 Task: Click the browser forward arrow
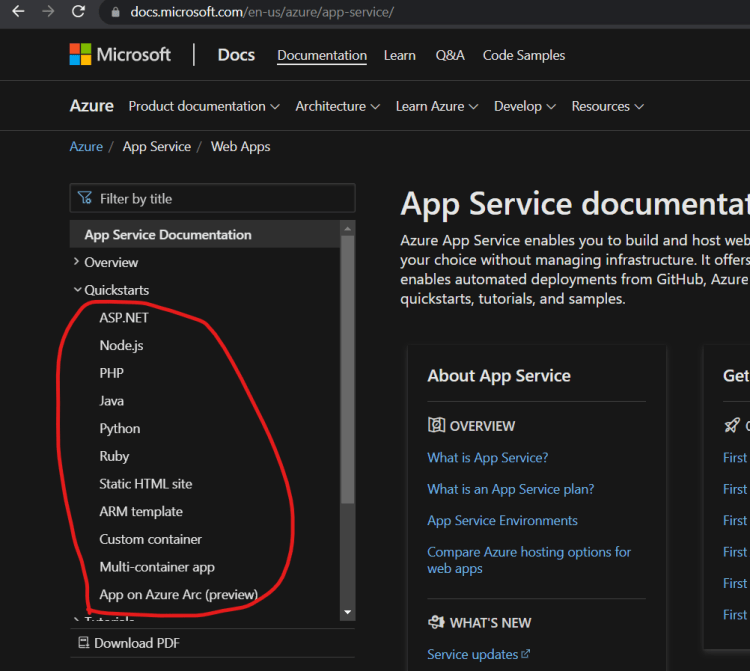point(48,11)
